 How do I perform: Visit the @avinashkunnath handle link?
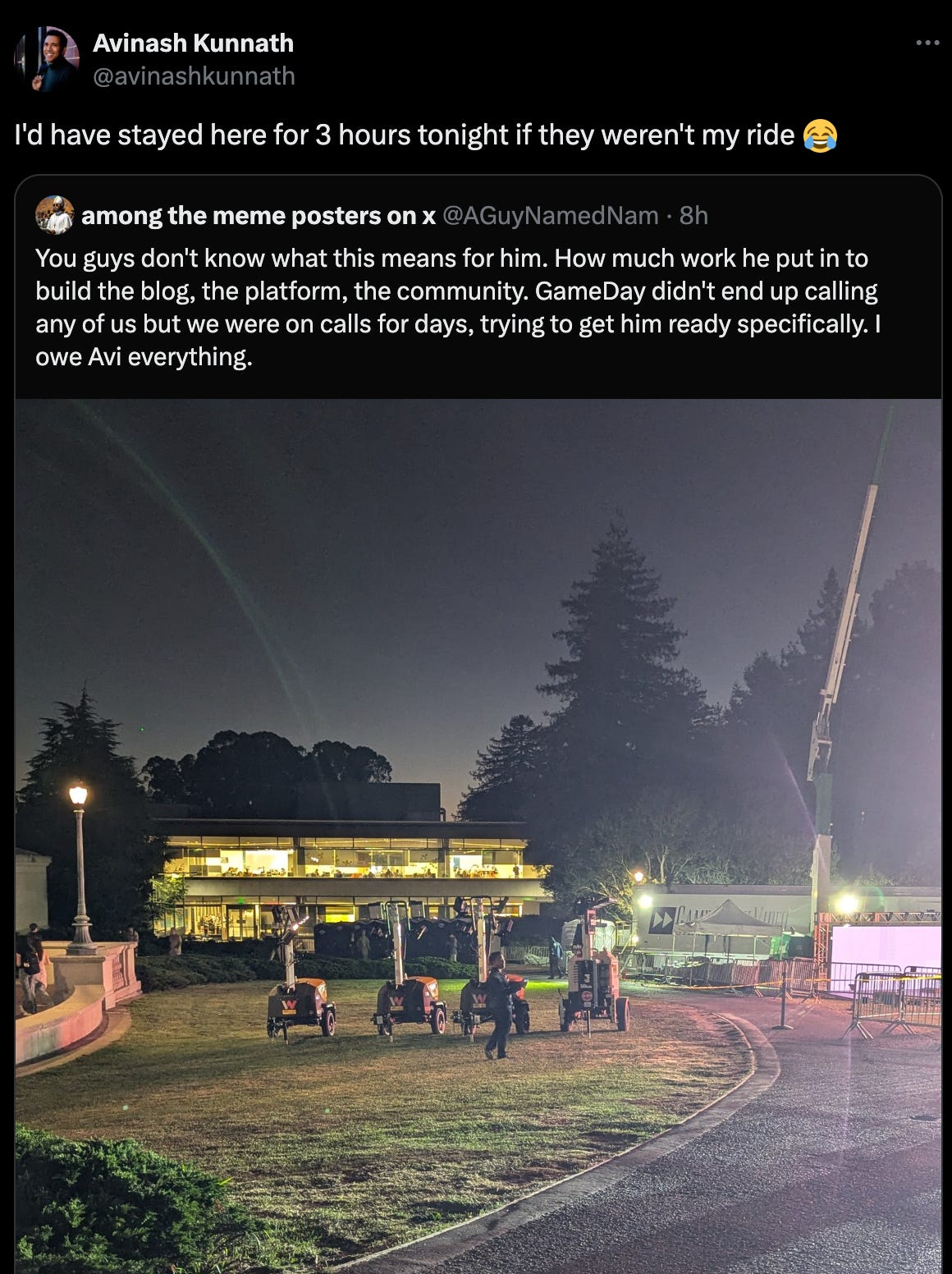[x=194, y=76]
